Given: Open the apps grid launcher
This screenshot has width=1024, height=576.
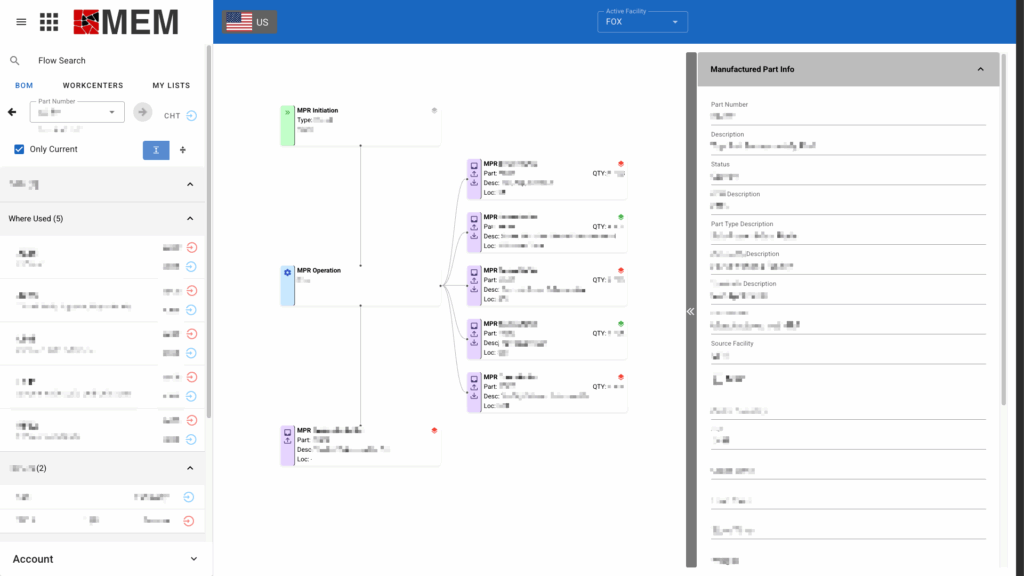Looking at the screenshot, I should 49,22.
